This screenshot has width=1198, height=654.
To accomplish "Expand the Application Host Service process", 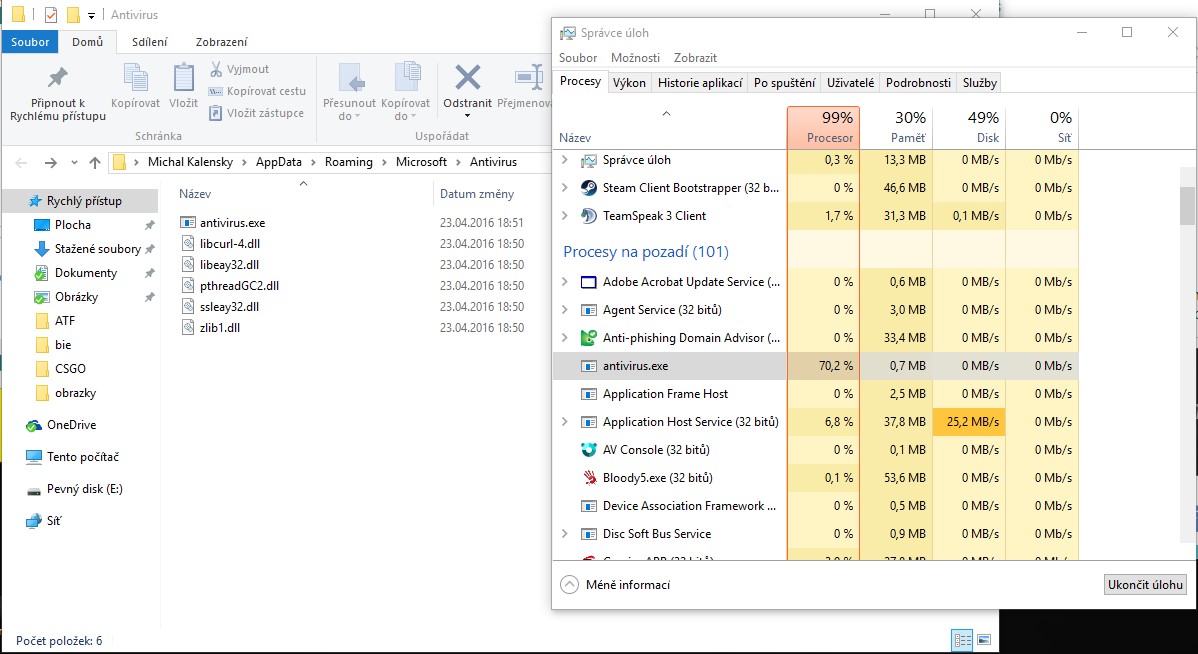I will (x=565, y=422).
